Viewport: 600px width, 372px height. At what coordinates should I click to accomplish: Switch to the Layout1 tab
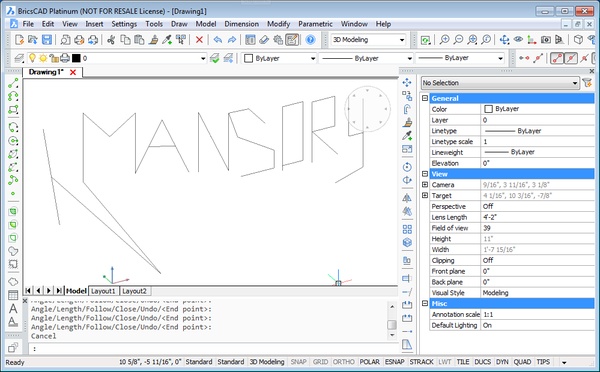pyautogui.click(x=103, y=291)
